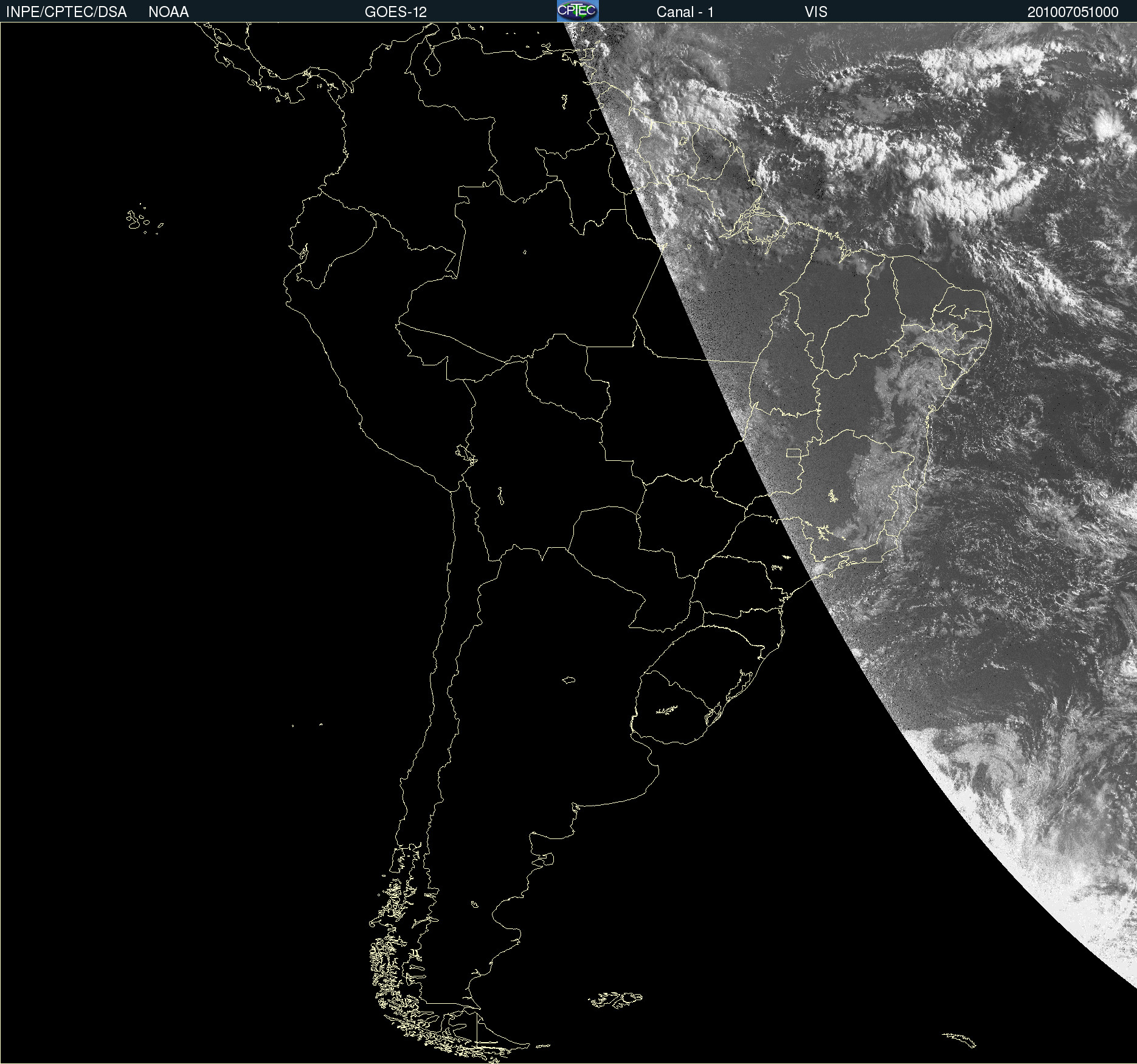Screen dimensions: 1137x1064
Task: Click the Canal - 1 label
Action: coord(685,12)
